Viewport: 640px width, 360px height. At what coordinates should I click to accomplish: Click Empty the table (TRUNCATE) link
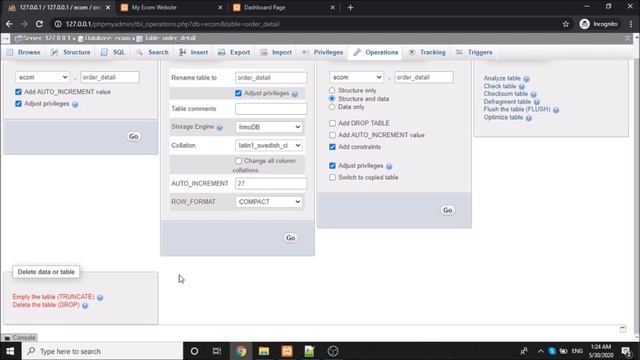(x=53, y=297)
